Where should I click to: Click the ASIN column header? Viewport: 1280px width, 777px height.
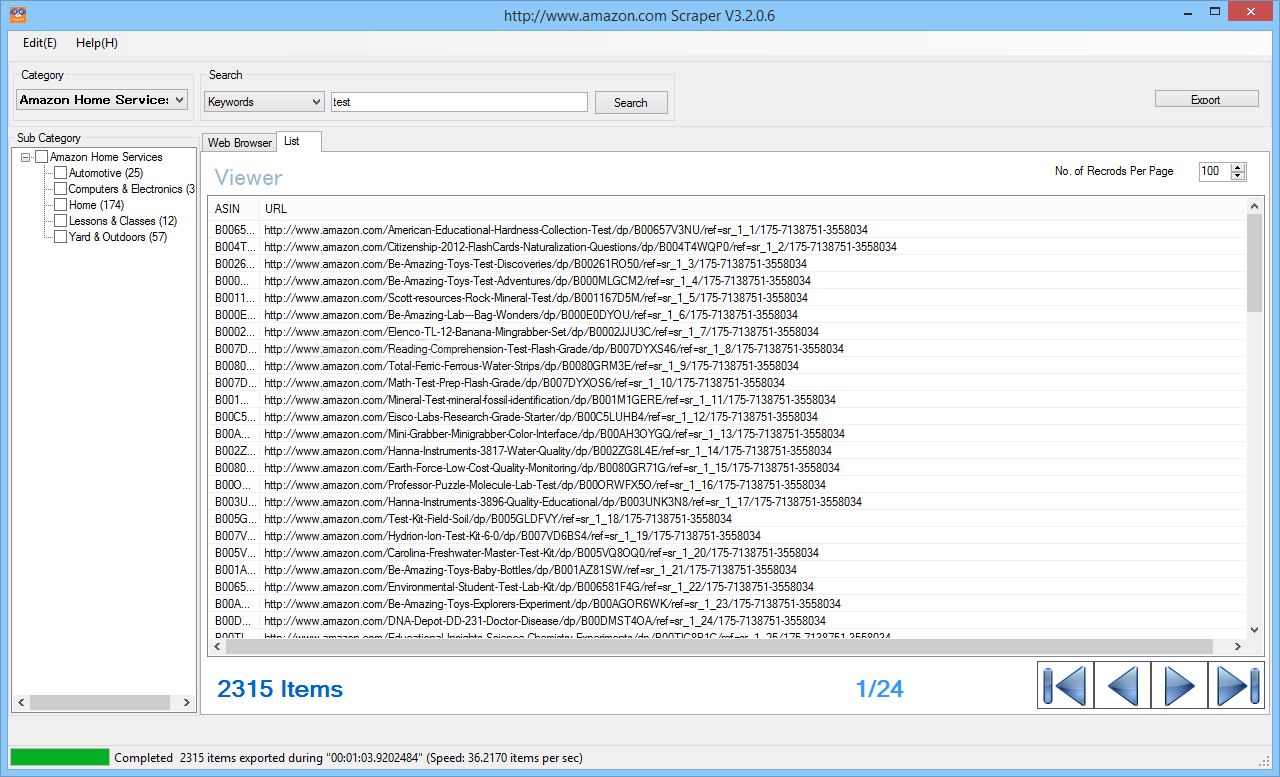[234, 209]
